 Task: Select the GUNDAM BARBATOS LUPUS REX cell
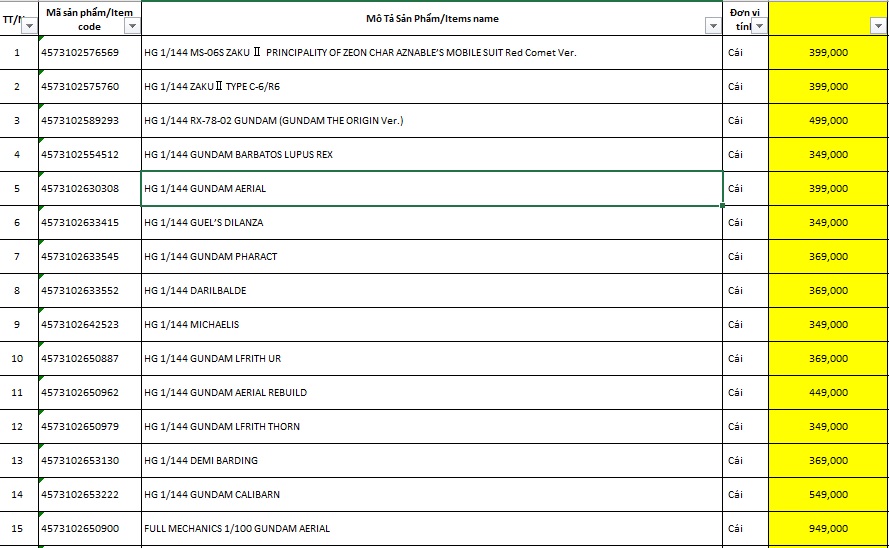point(431,155)
